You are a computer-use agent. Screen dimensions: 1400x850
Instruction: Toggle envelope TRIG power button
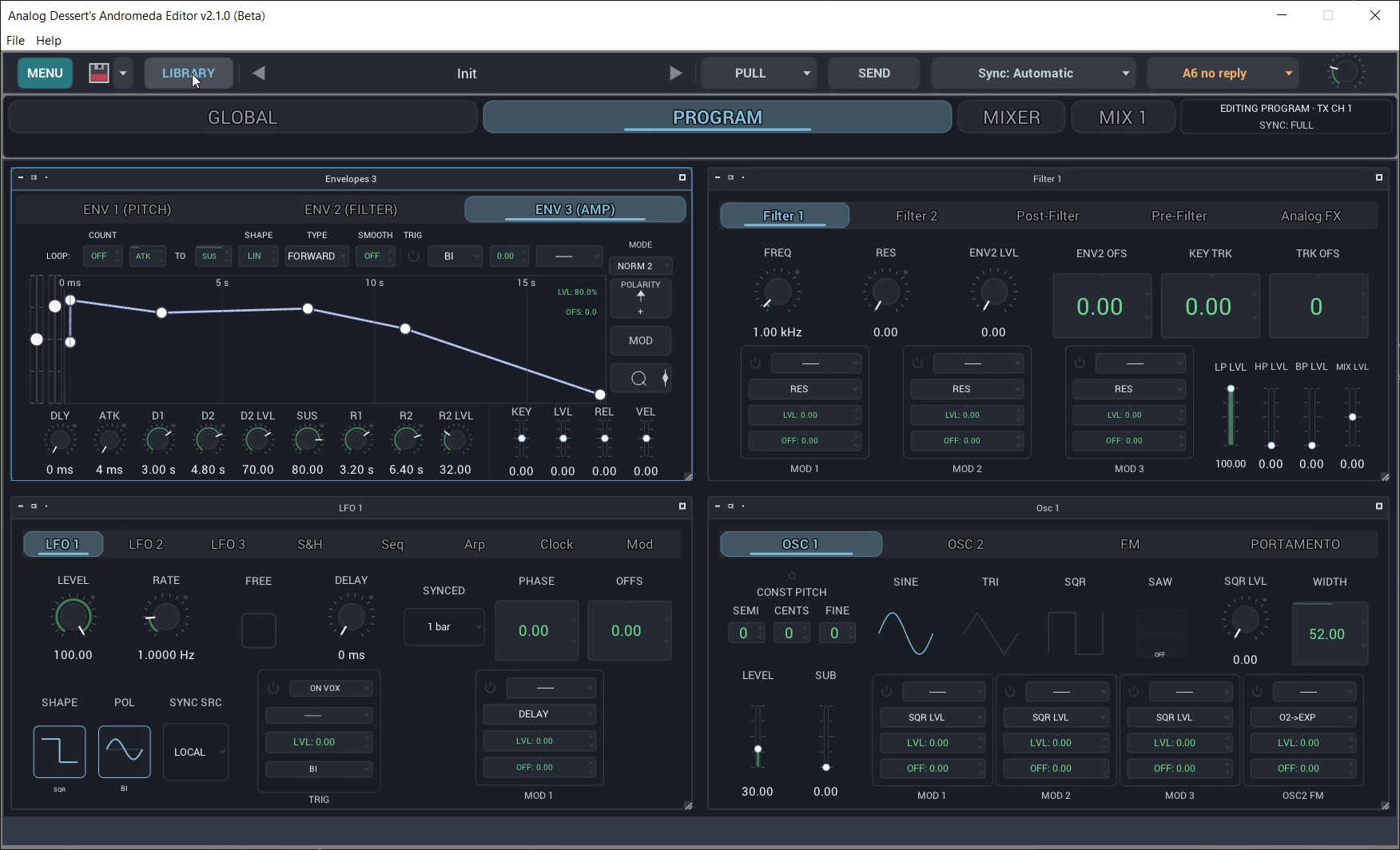[413, 256]
